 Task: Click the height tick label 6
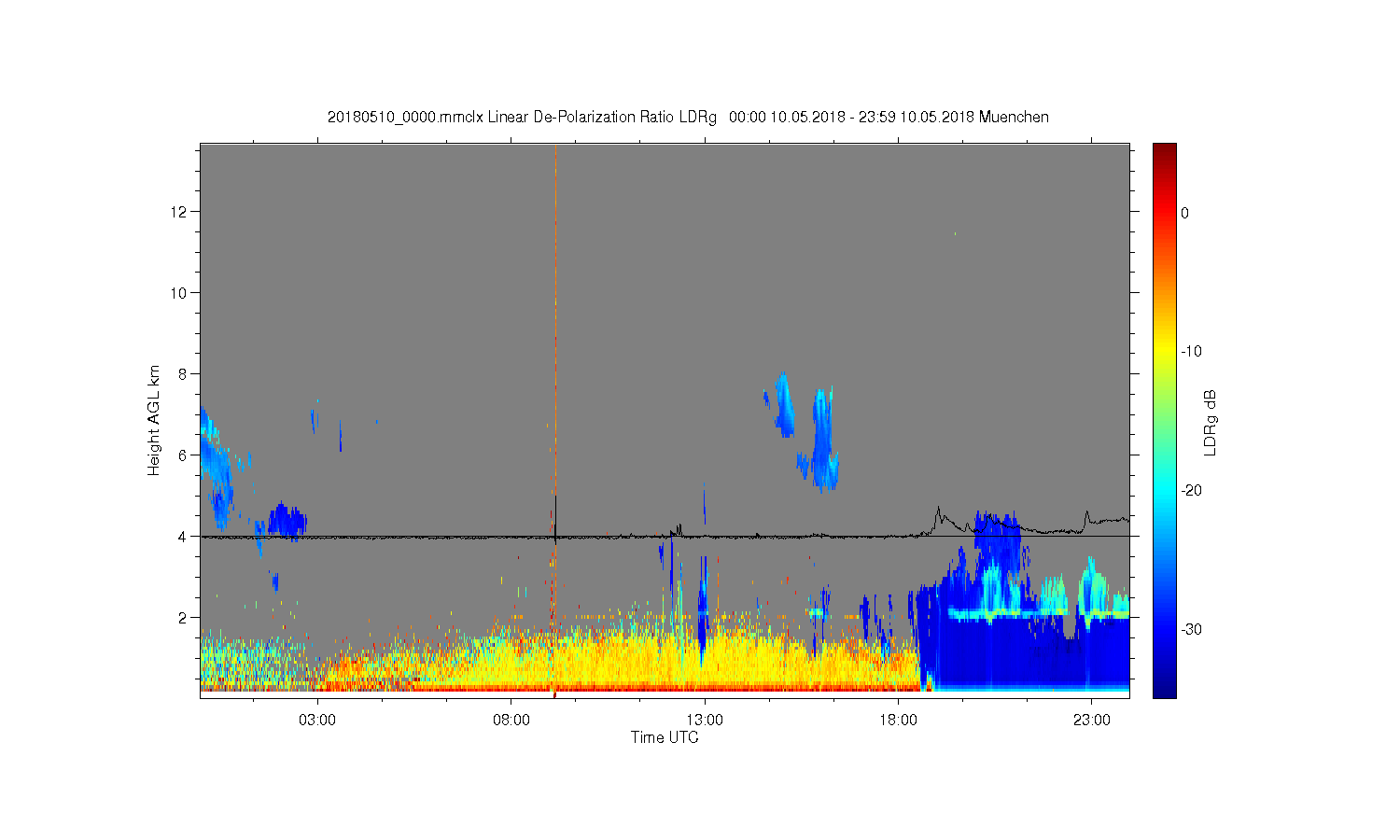[184, 455]
